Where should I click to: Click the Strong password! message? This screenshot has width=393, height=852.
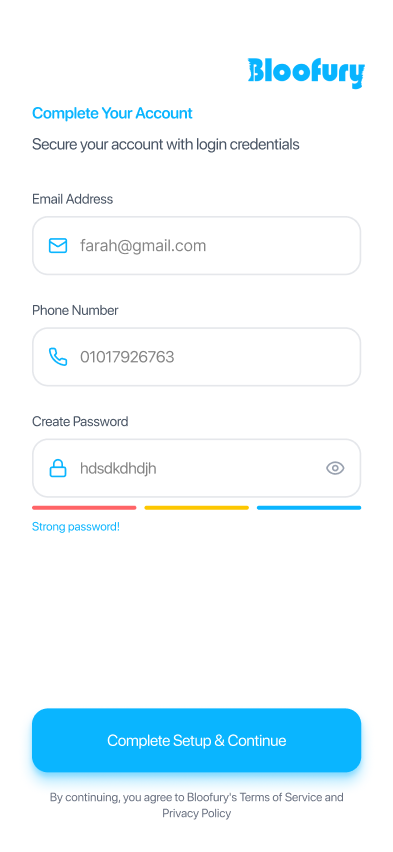pos(76,527)
